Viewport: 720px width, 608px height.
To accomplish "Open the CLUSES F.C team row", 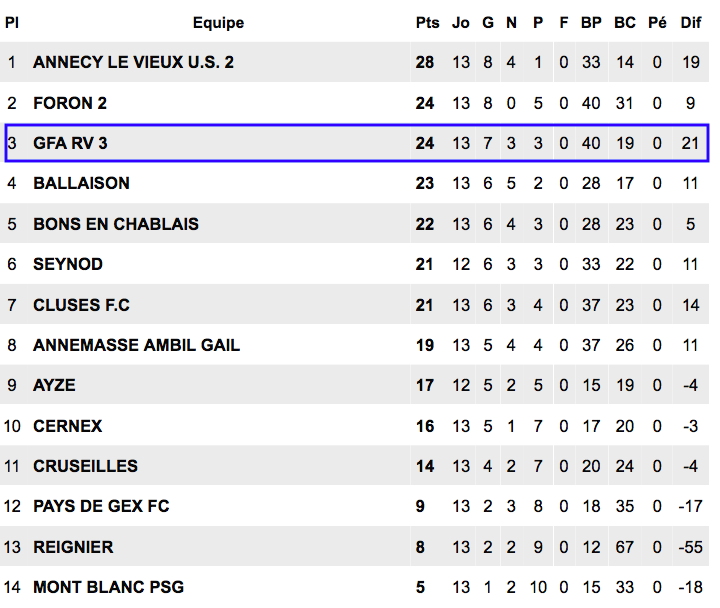I will pos(354,304).
